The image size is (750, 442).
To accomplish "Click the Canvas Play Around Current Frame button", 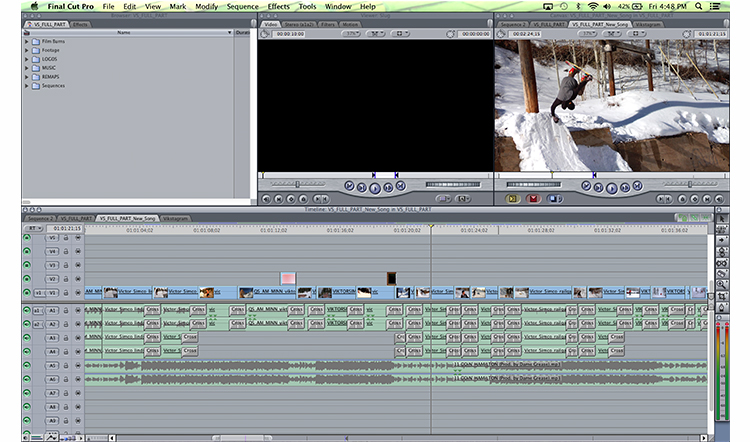I will click(625, 188).
